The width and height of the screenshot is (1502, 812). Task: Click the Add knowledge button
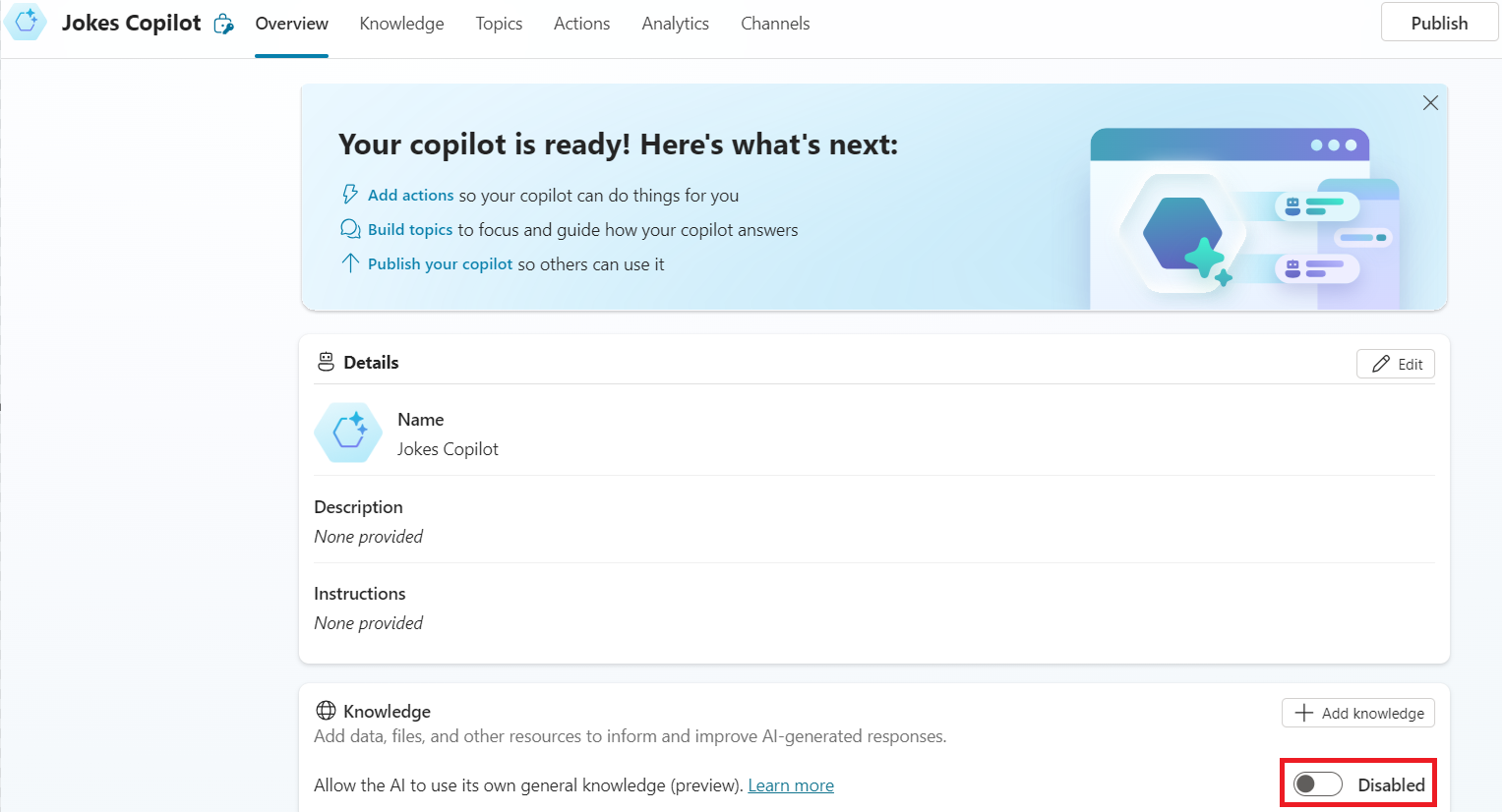pos(1358,713)
